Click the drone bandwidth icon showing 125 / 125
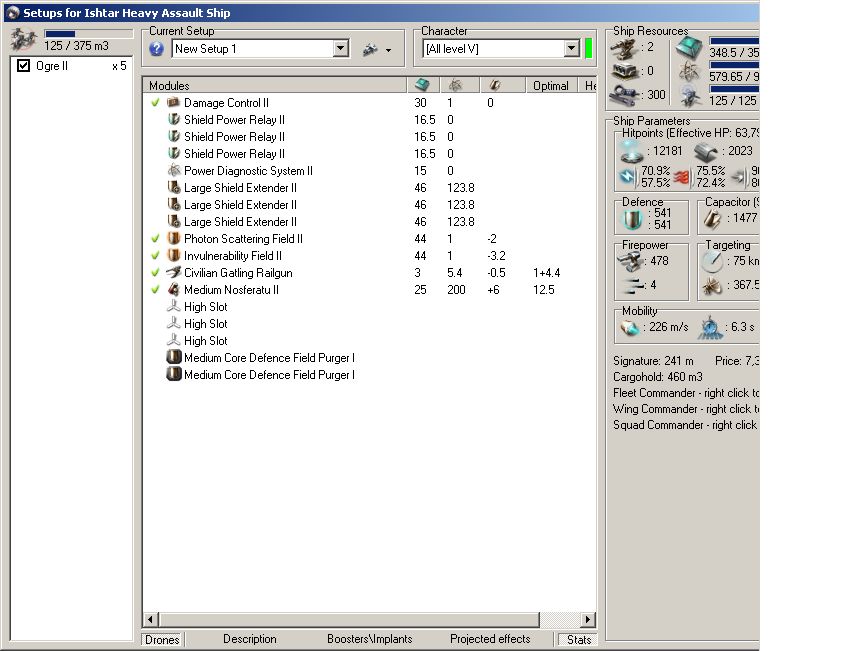Screen dimensions: 859x651 689,96
